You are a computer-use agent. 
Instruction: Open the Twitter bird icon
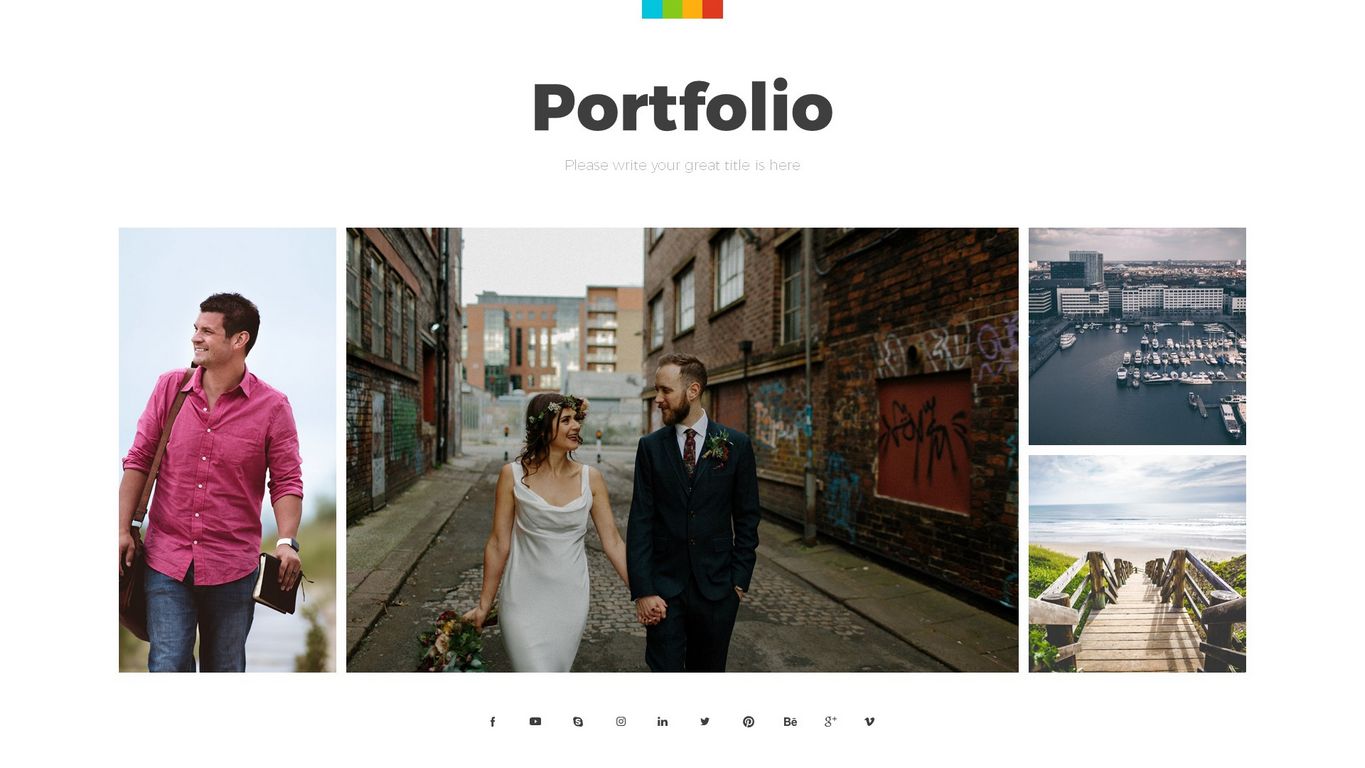click(705, 721)
